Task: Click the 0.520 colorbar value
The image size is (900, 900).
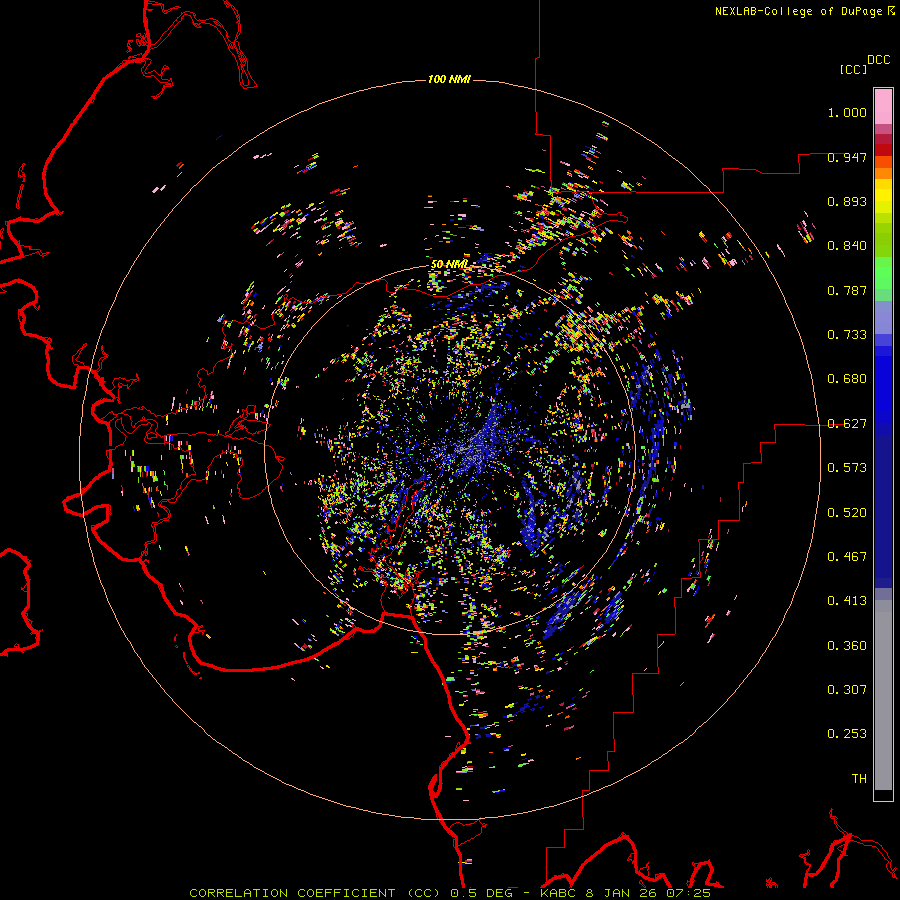Action: pyautogui.click(x=847, y=513)
